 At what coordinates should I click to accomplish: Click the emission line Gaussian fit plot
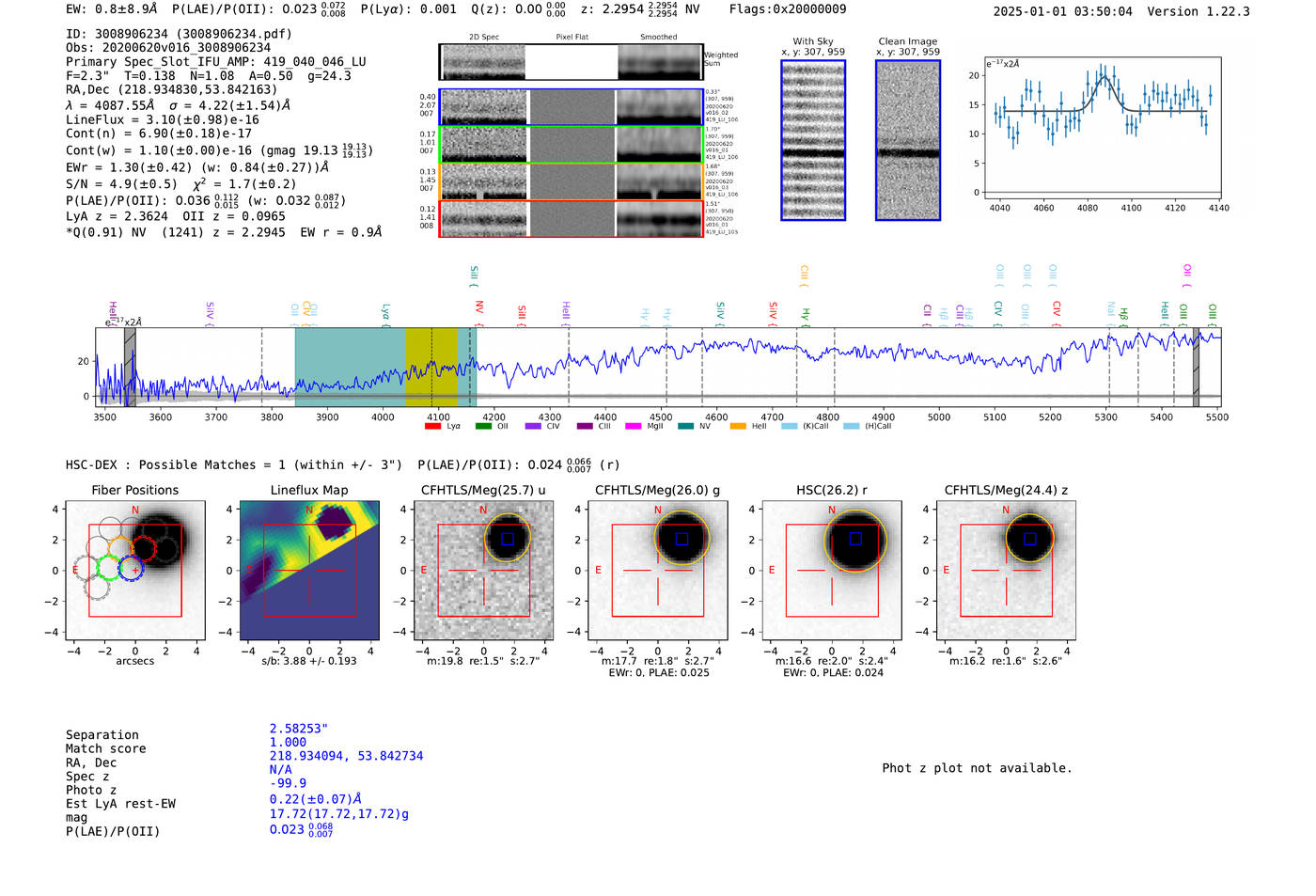[1102, 127]
